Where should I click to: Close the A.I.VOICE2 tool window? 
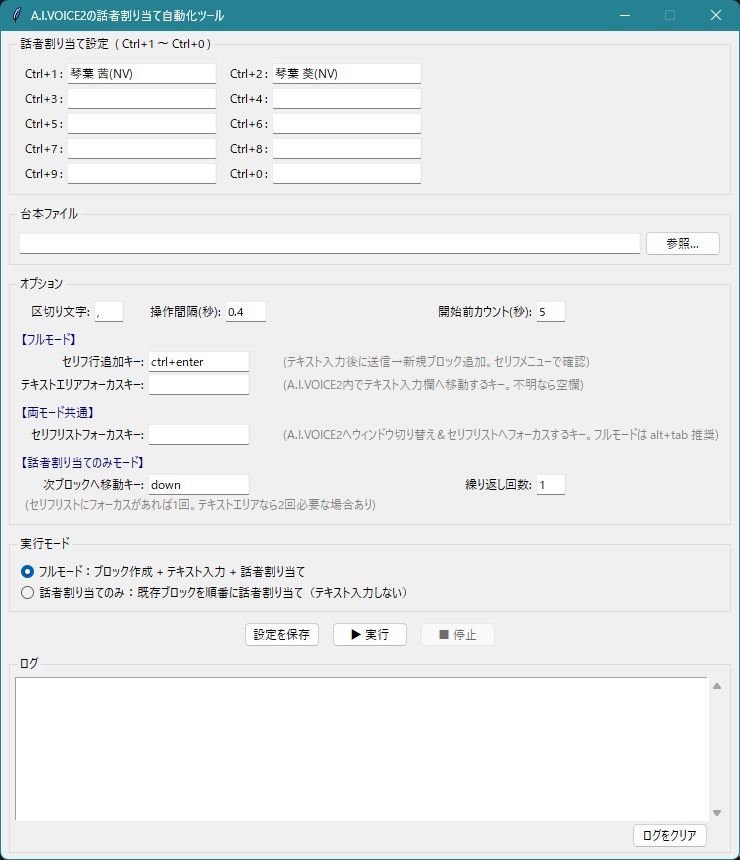[x=716, y=15]
